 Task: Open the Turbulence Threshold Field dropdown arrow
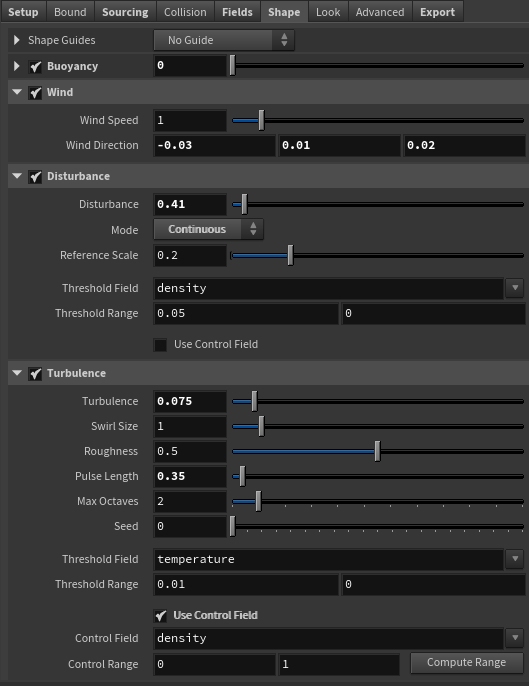[x=515, y=559]
